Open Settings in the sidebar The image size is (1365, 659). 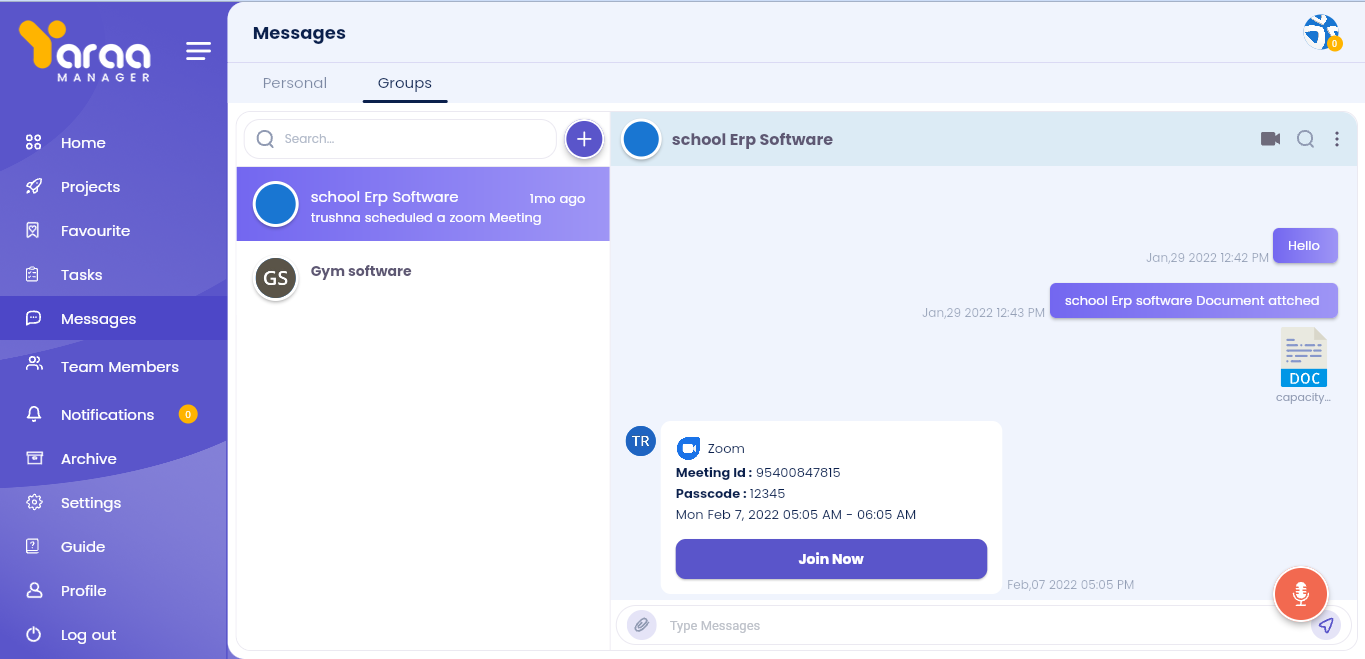tap(90, 503)
